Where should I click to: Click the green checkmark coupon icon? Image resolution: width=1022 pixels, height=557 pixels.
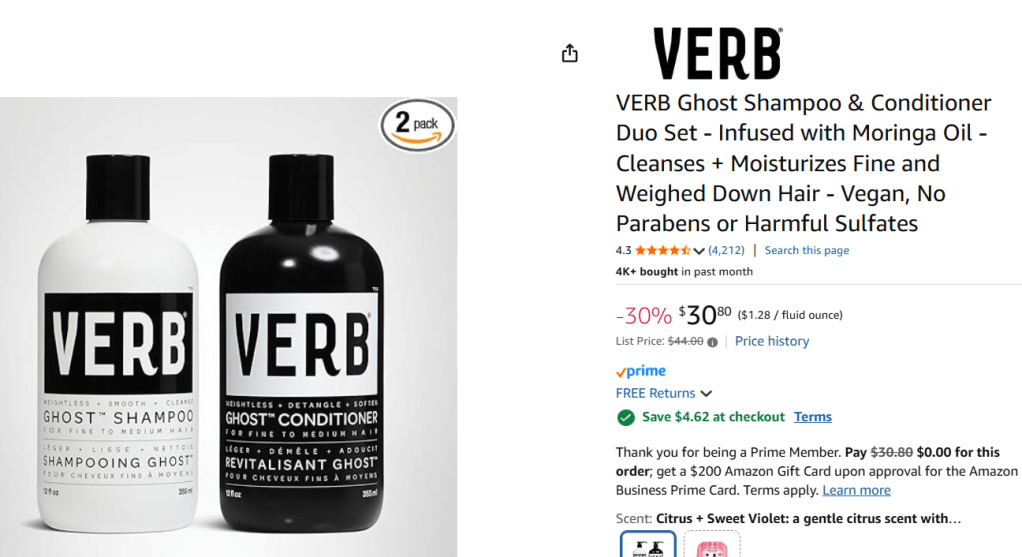[626, 418]
